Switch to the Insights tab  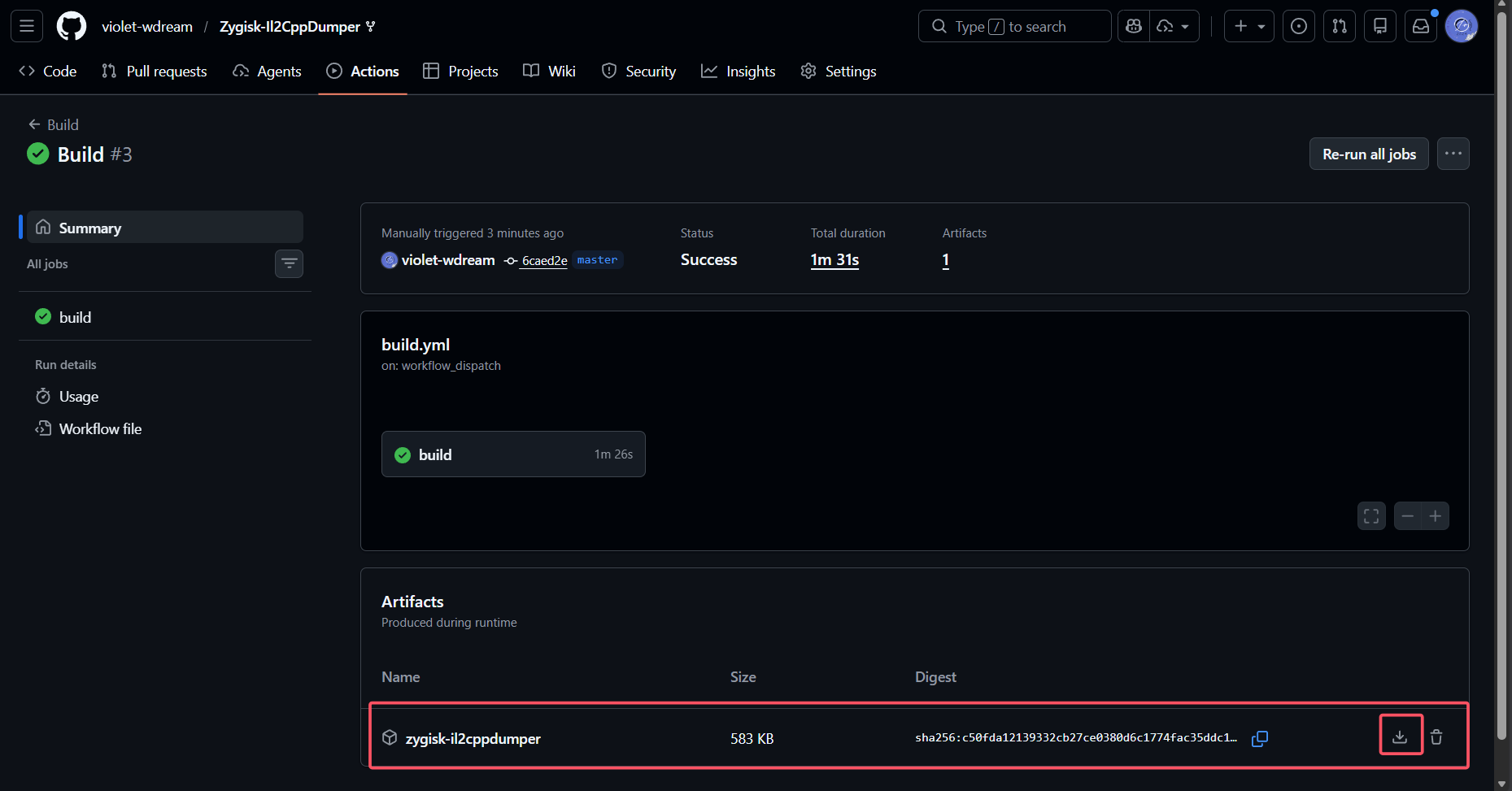pos(739,72)
